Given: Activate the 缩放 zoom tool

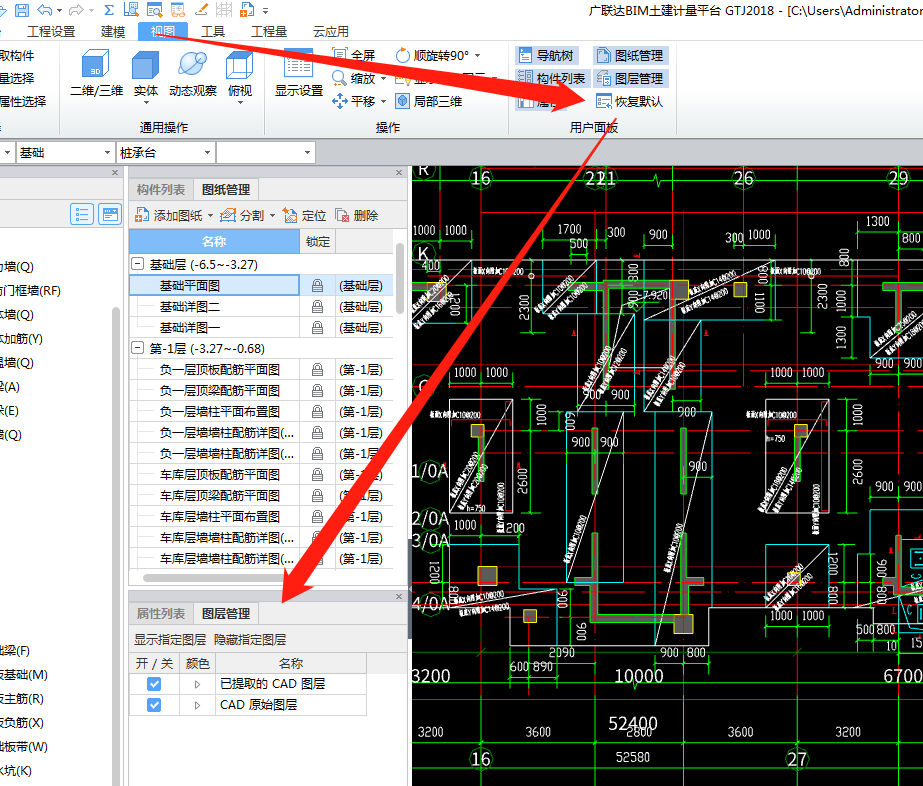Looking at the screenshot, I should click(x=353, y=78).
